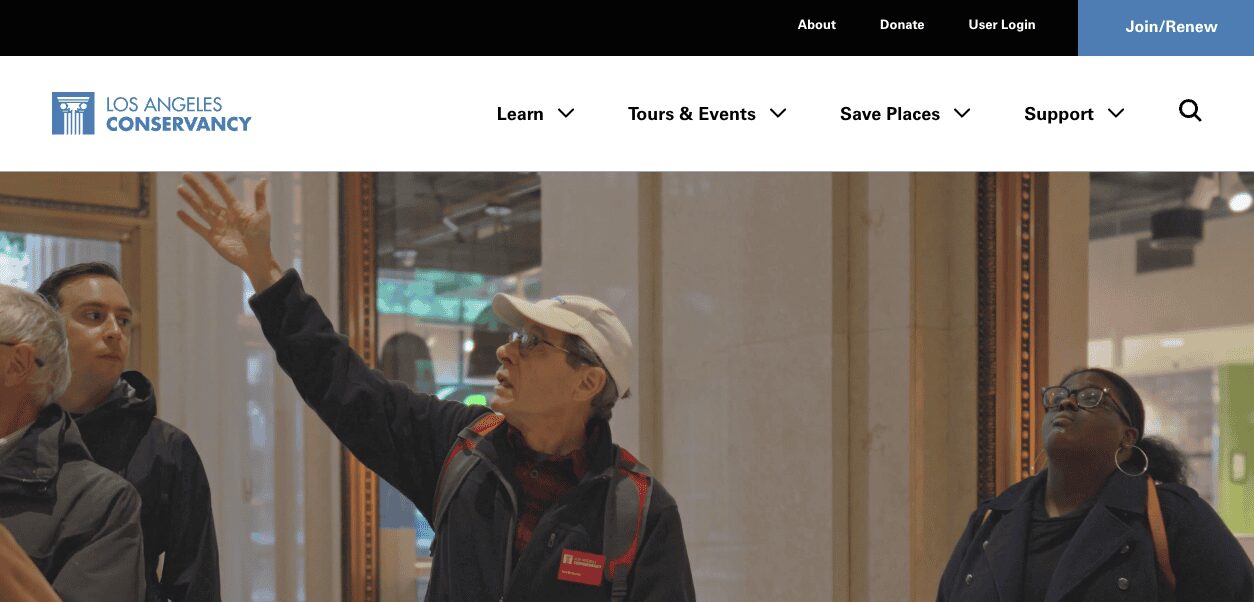Go home via Los Angeles Conservancy wordmark
This screenshot has width=1254, height=602.
click(x=178, y=114)
